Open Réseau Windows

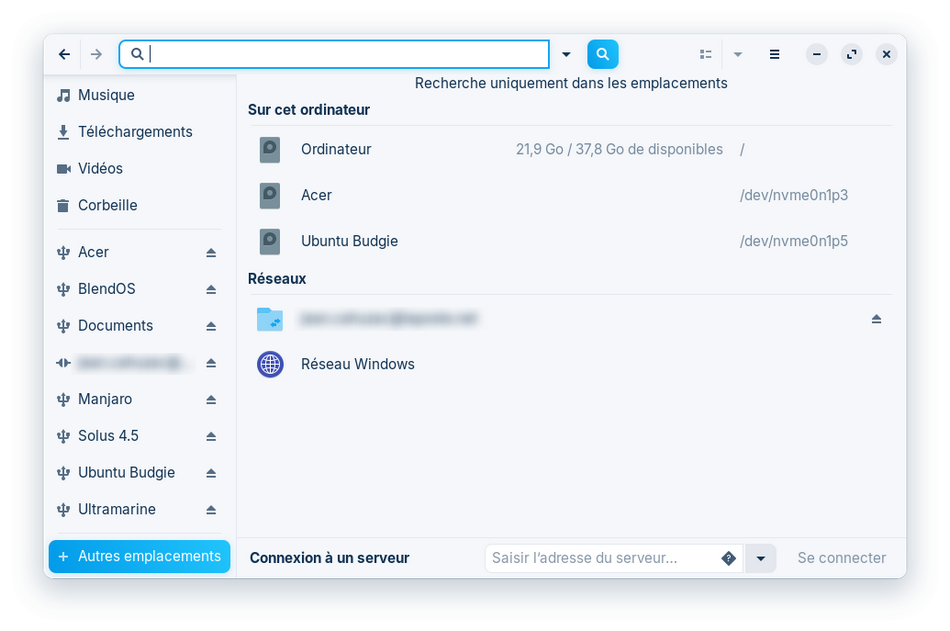[357, 364]
